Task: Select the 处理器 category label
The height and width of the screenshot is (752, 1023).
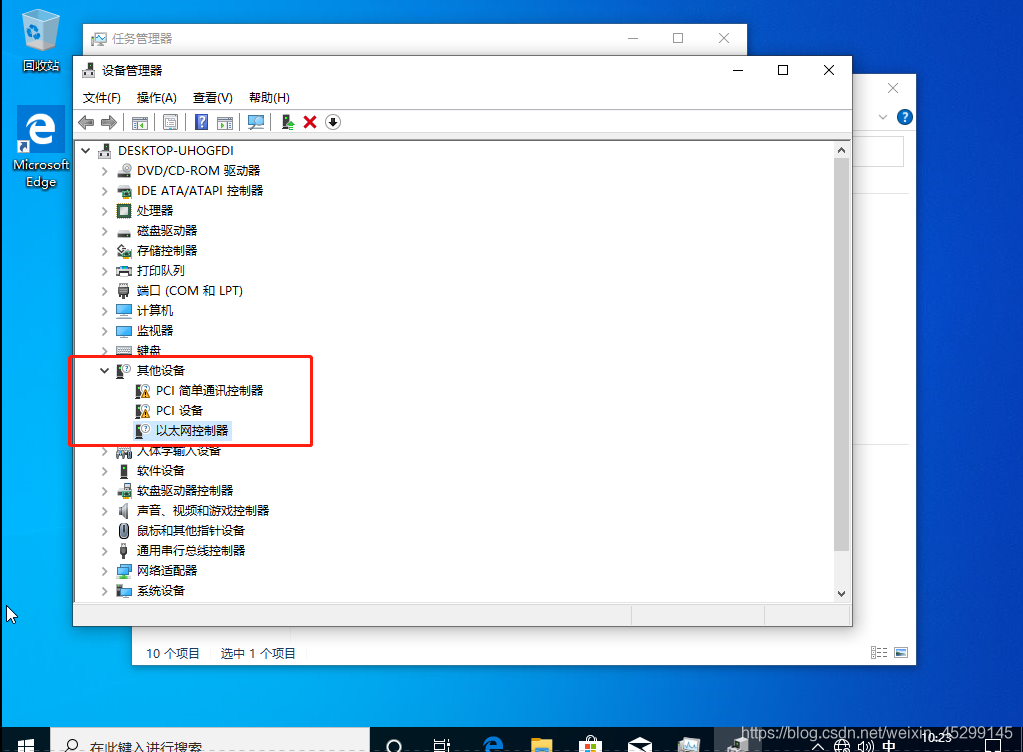Action: (x=155, y=211)
